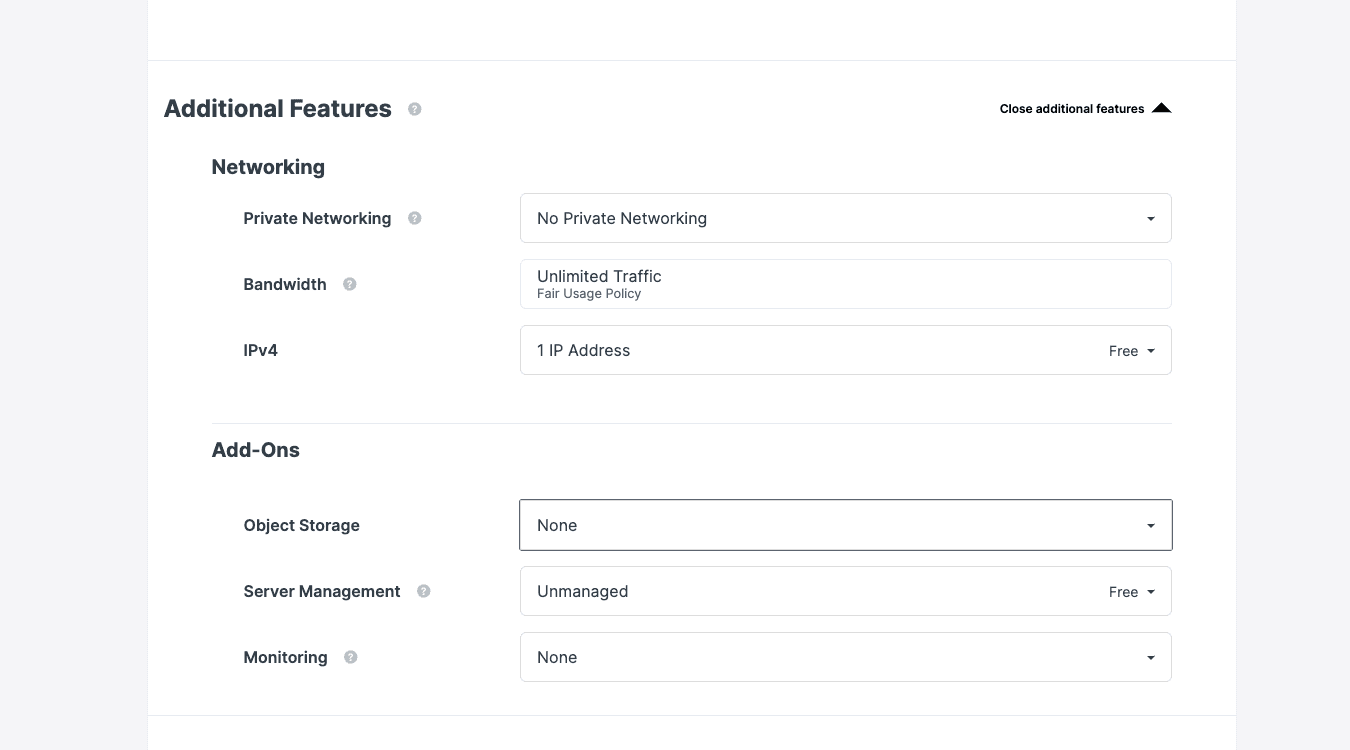This screenshot has width=1350, height=750.
Task: Click the Add-Ons section heading
Action: tap(255, 450)
